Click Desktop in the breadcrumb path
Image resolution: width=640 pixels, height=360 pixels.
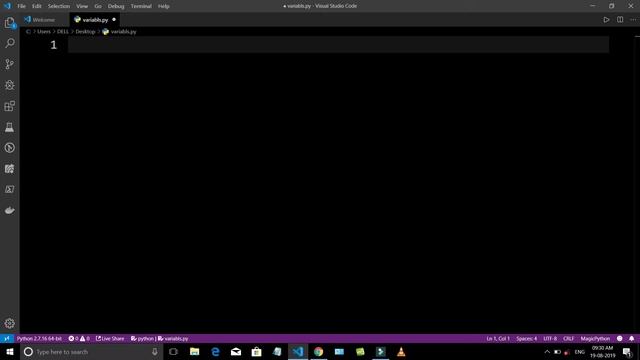click(x=85, y=31)
